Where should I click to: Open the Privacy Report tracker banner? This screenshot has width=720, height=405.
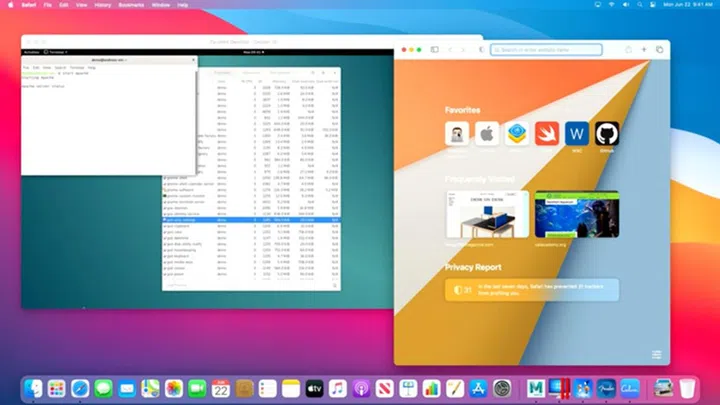(x=531, y=290)
